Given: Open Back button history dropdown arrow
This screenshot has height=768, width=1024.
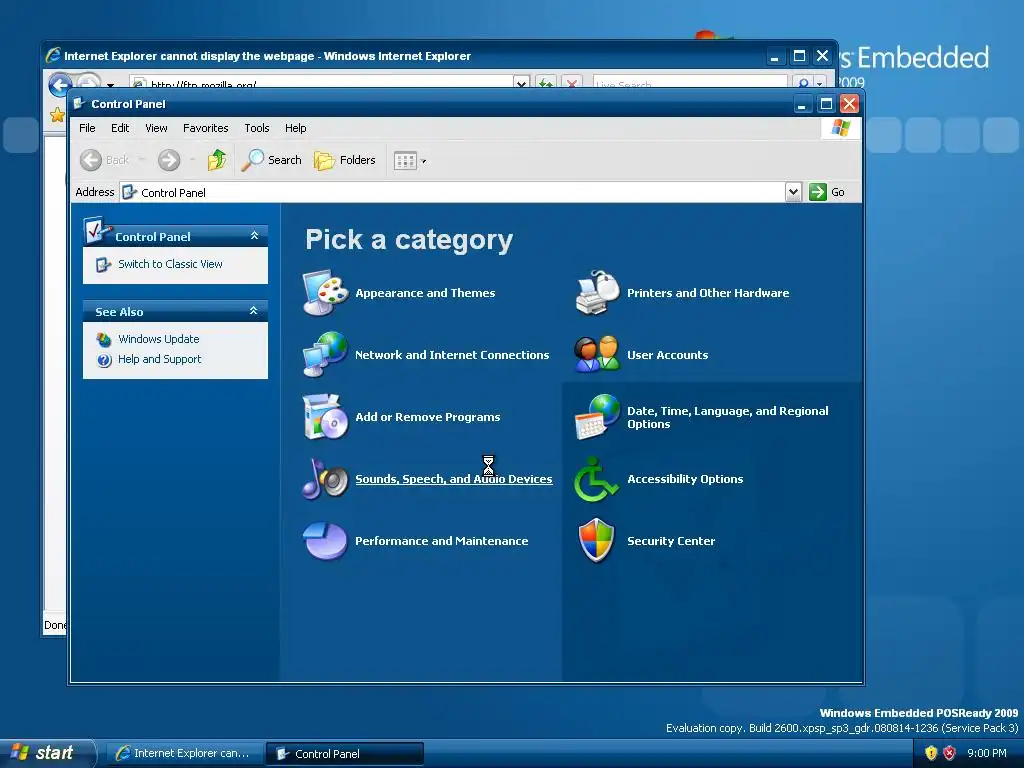Looking at the screenshot, I should (x=142, y=160).
